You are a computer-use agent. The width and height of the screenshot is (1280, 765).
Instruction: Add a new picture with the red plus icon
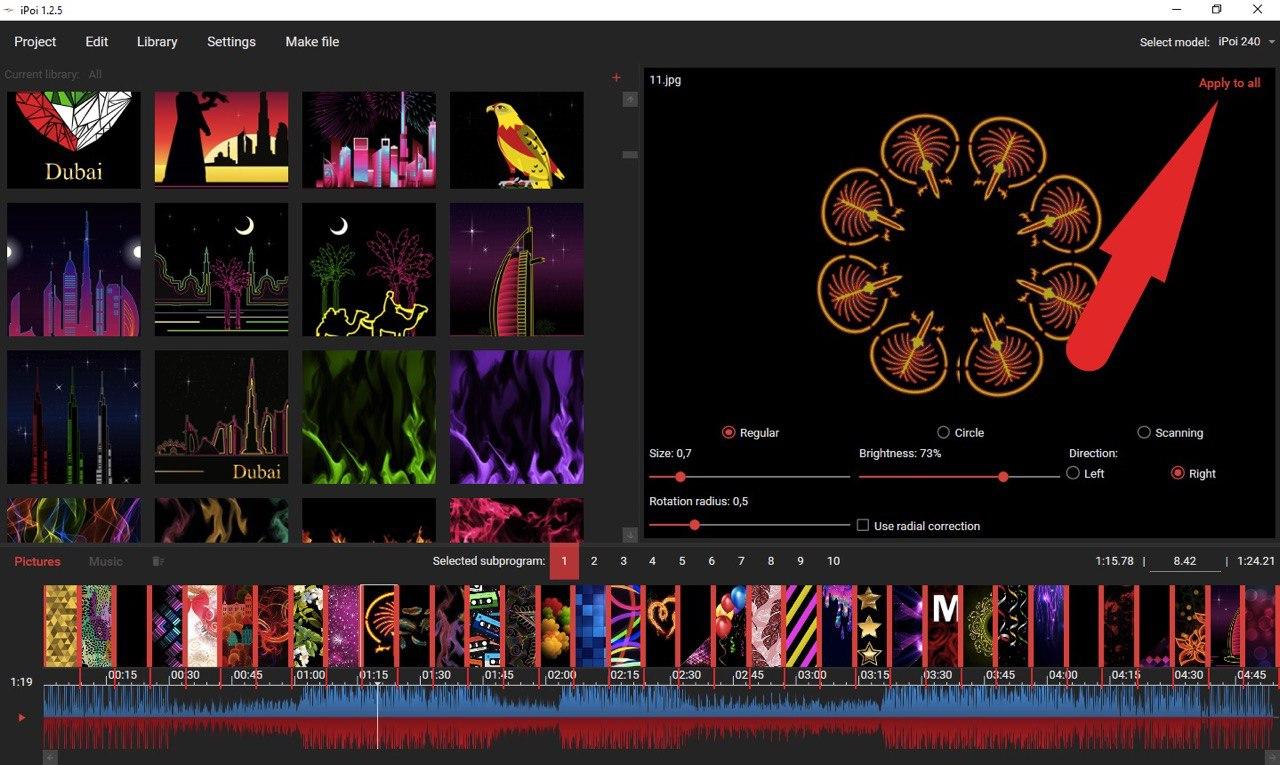(616, 77)
